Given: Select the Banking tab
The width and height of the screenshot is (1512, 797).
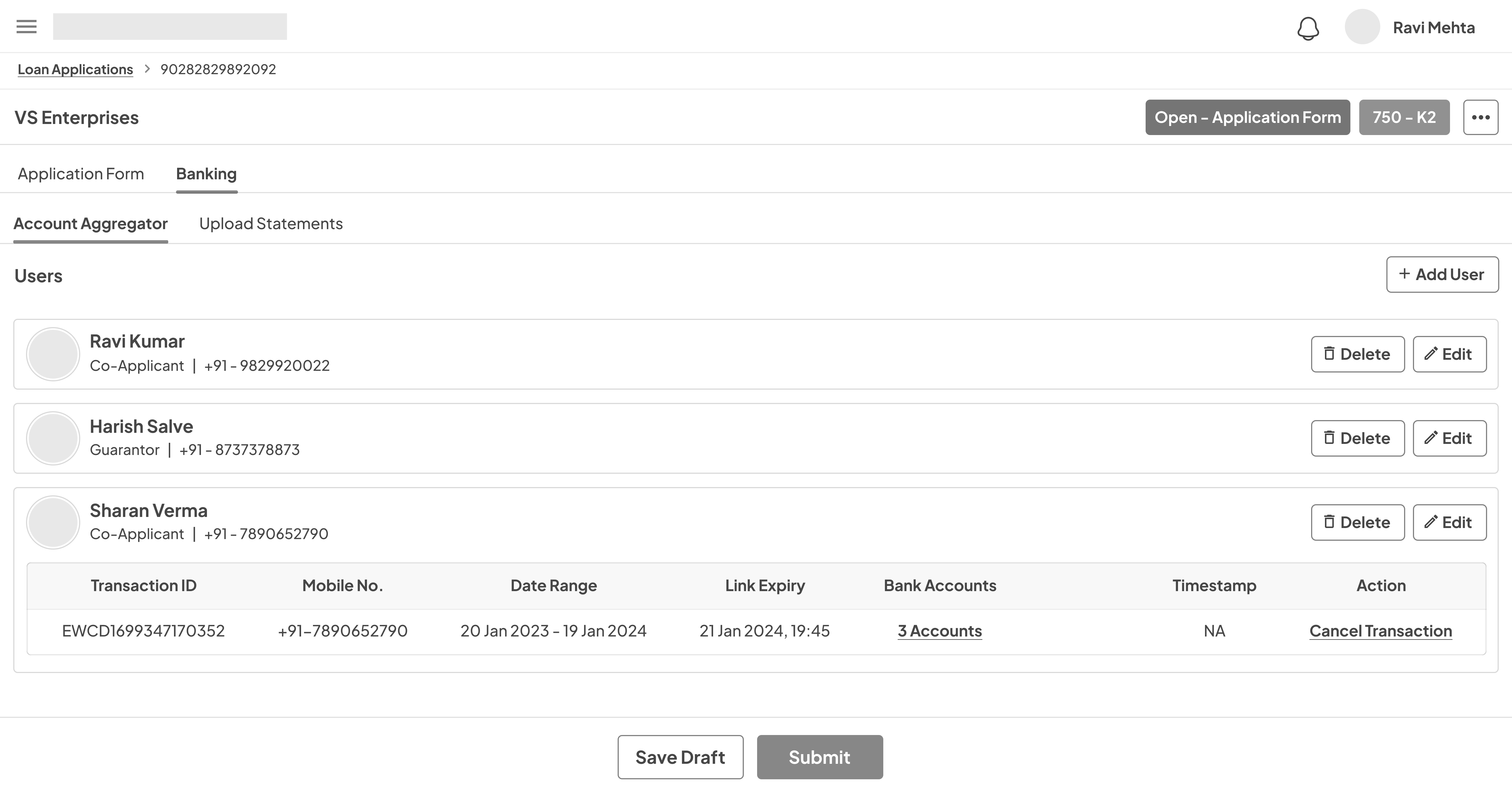Looking at the screenshot, I should click(x=206, y=174).
